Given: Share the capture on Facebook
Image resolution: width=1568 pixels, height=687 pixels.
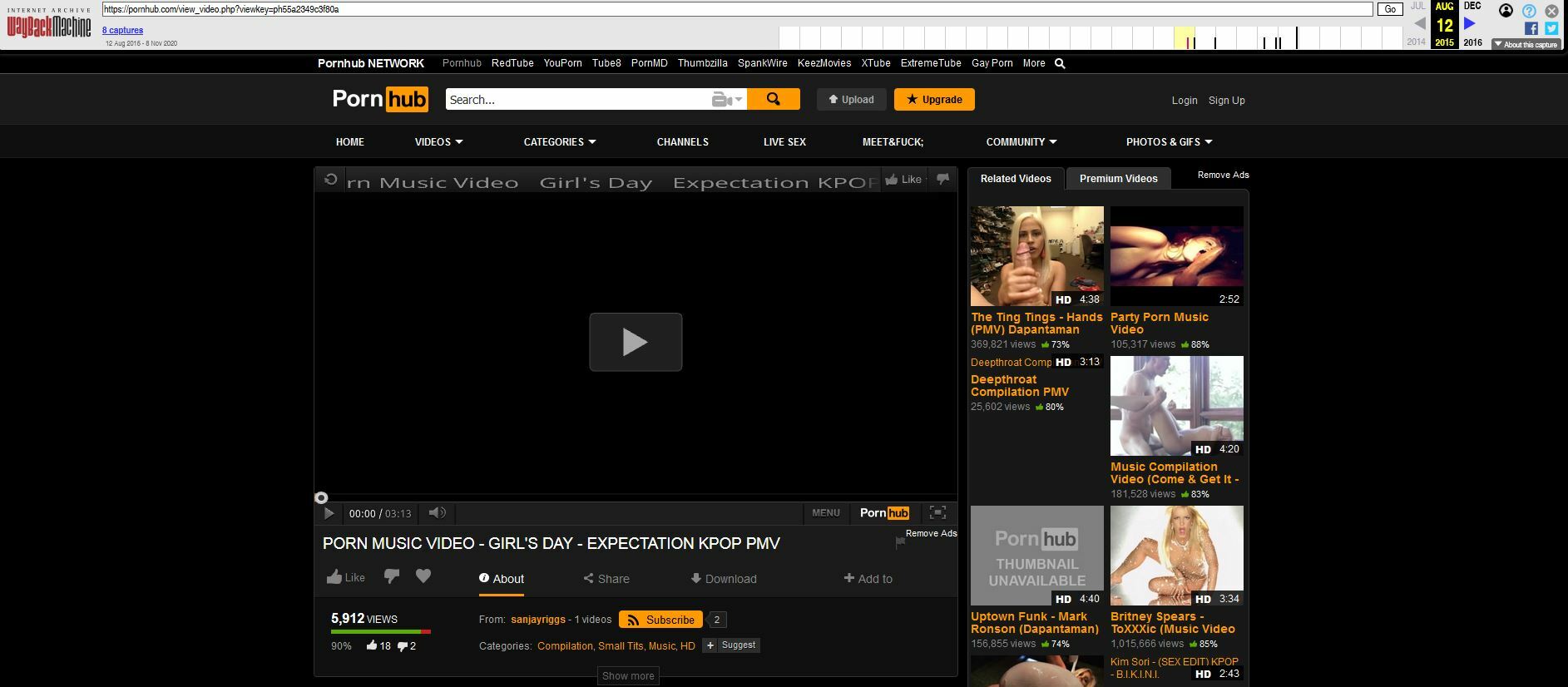Looking at the screenshot, I should click(1531, 28).
